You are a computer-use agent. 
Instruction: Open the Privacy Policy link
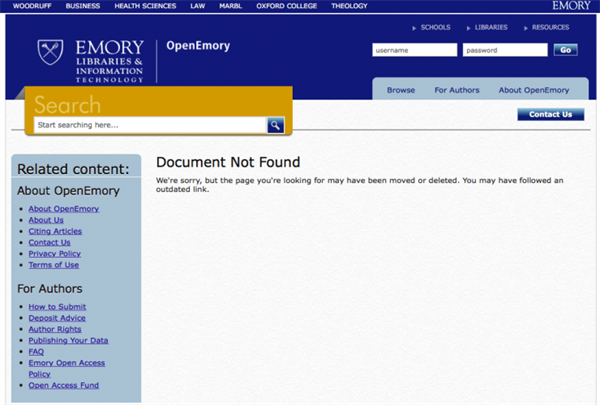click(54, 254)
